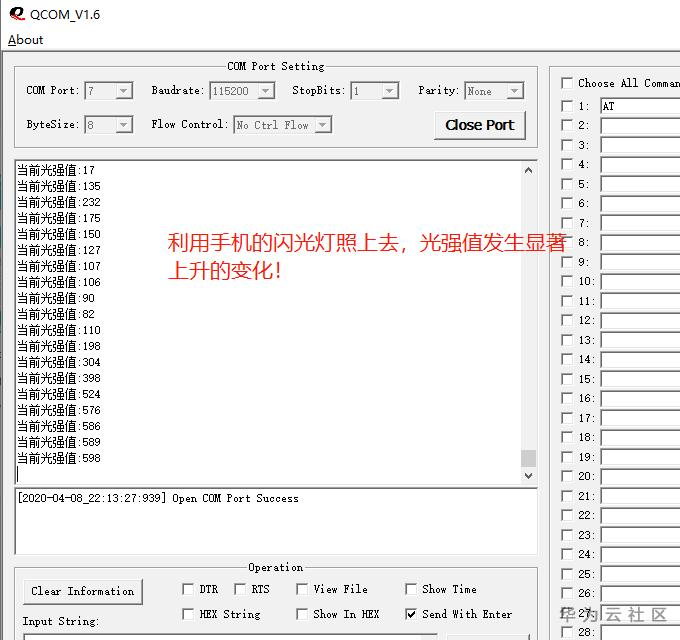Tick the View File checkbox
The height and width of the screenshot is (640, 680).
[302, 589]
